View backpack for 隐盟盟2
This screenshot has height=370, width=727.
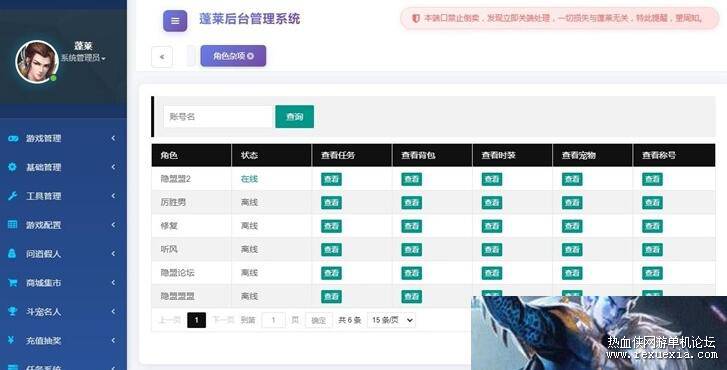point(411,179)
